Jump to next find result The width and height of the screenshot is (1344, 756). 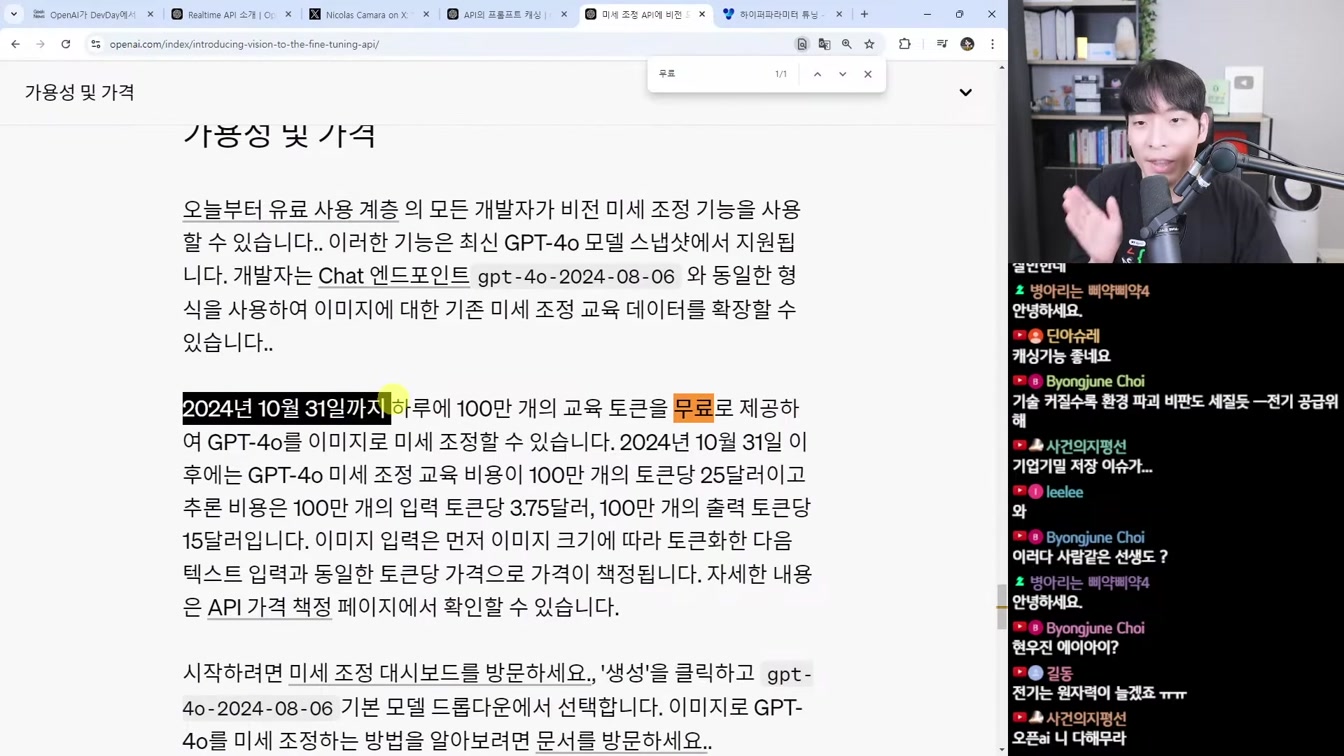842,74
